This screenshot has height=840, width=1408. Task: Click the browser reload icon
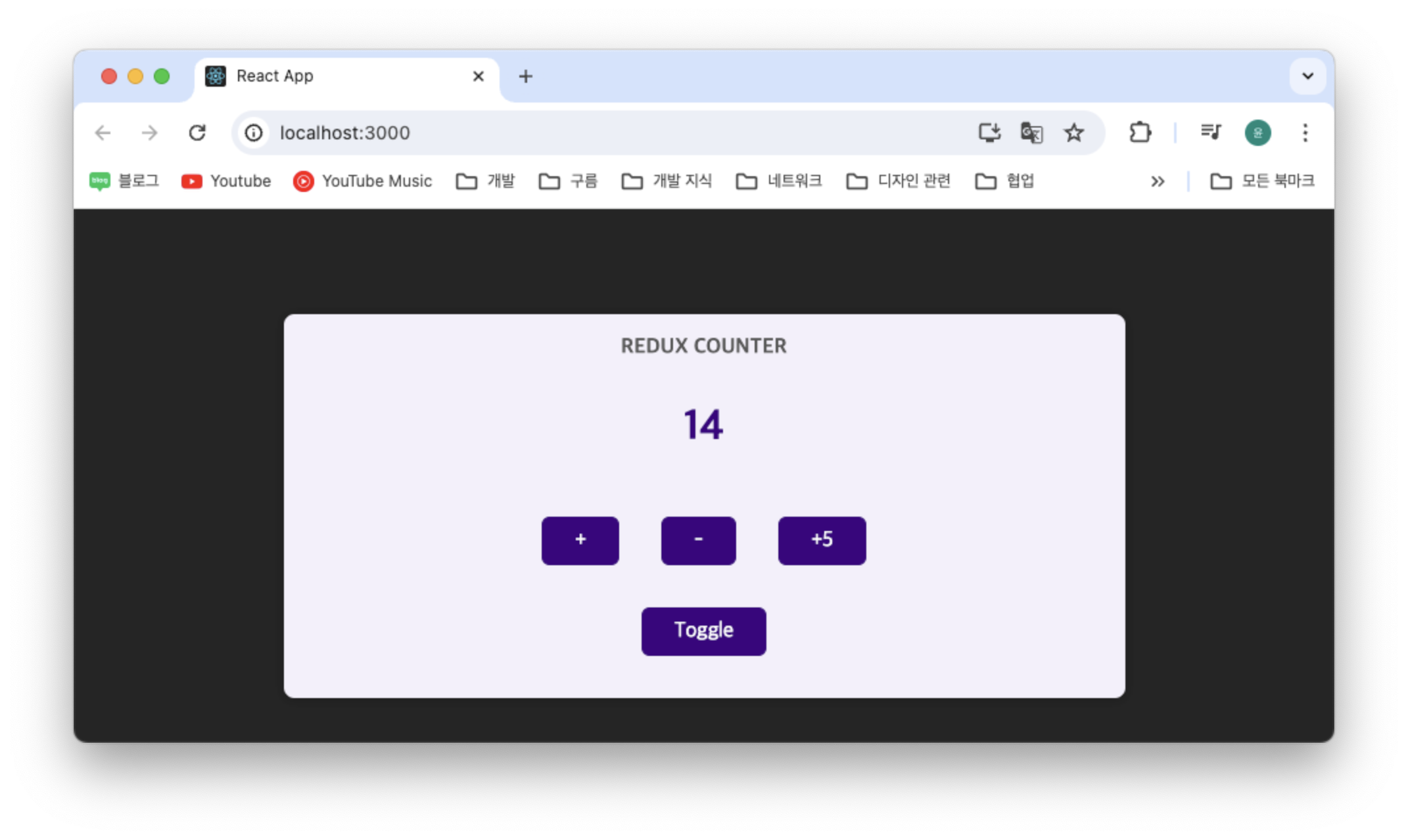(x=197, y=133)
